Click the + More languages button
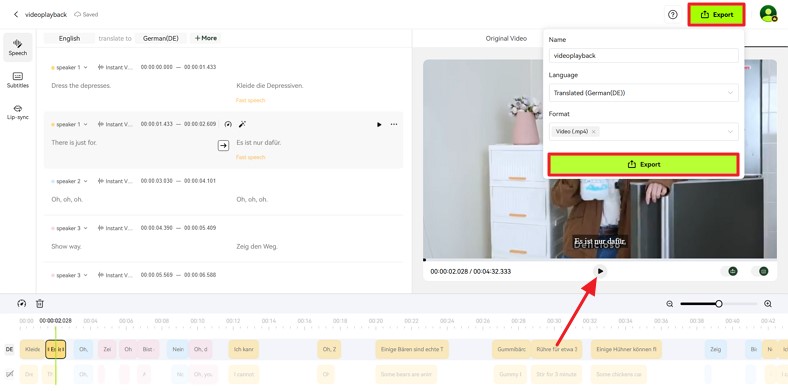 click(x=206, y=38)
